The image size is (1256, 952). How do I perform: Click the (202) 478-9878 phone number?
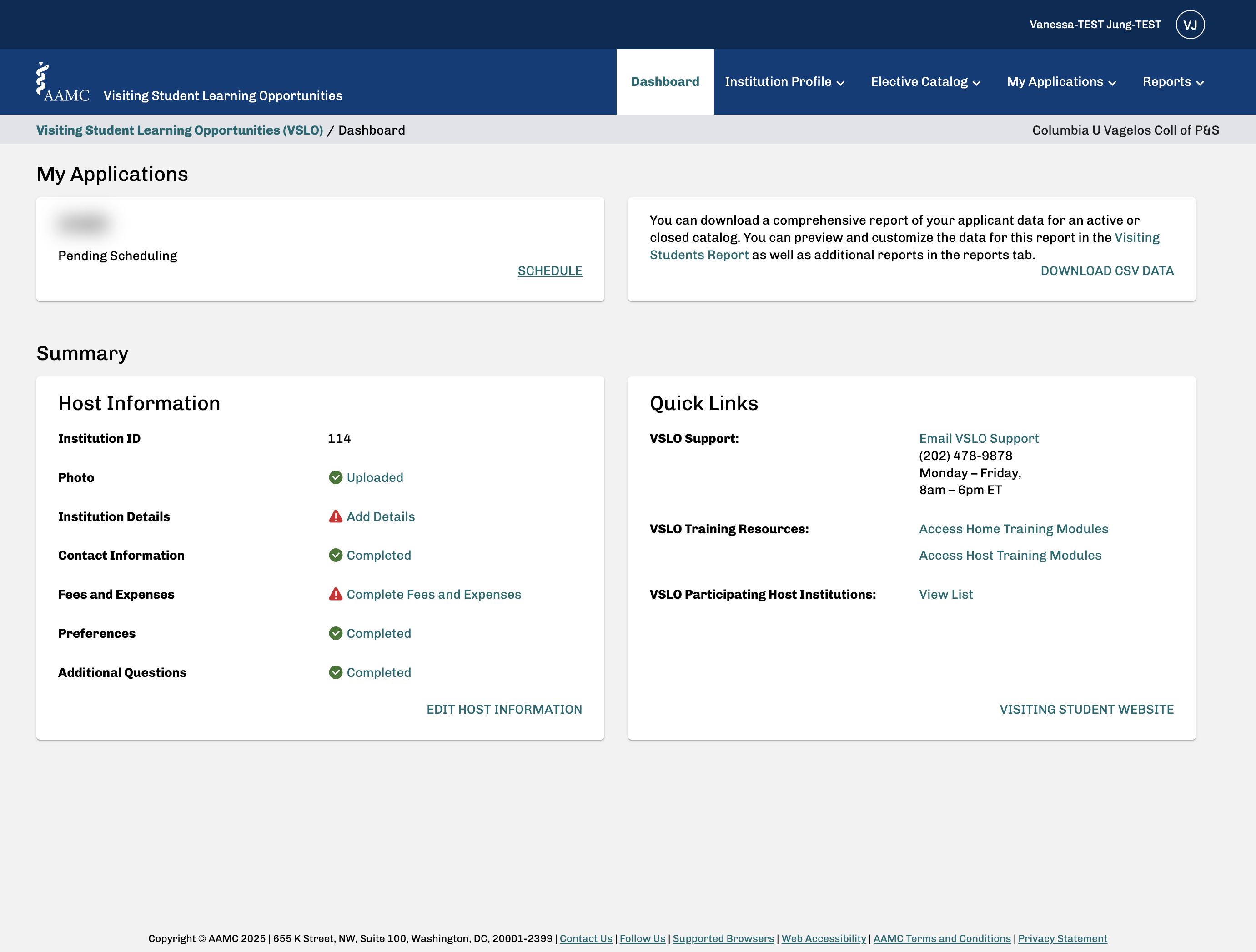pyautogui.click(x=965, y=456)
